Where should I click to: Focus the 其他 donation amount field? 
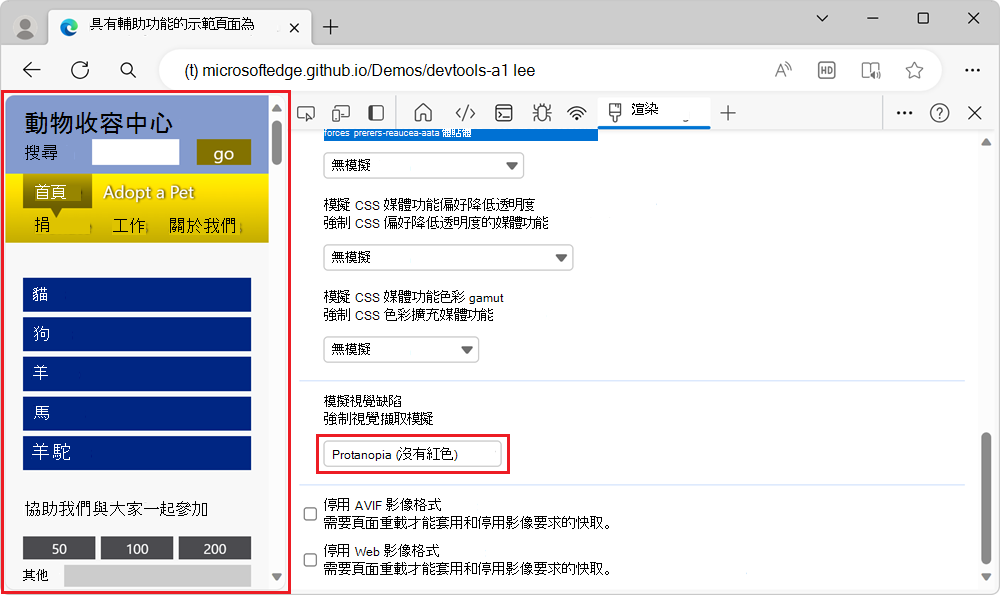[x=157, y=575]
